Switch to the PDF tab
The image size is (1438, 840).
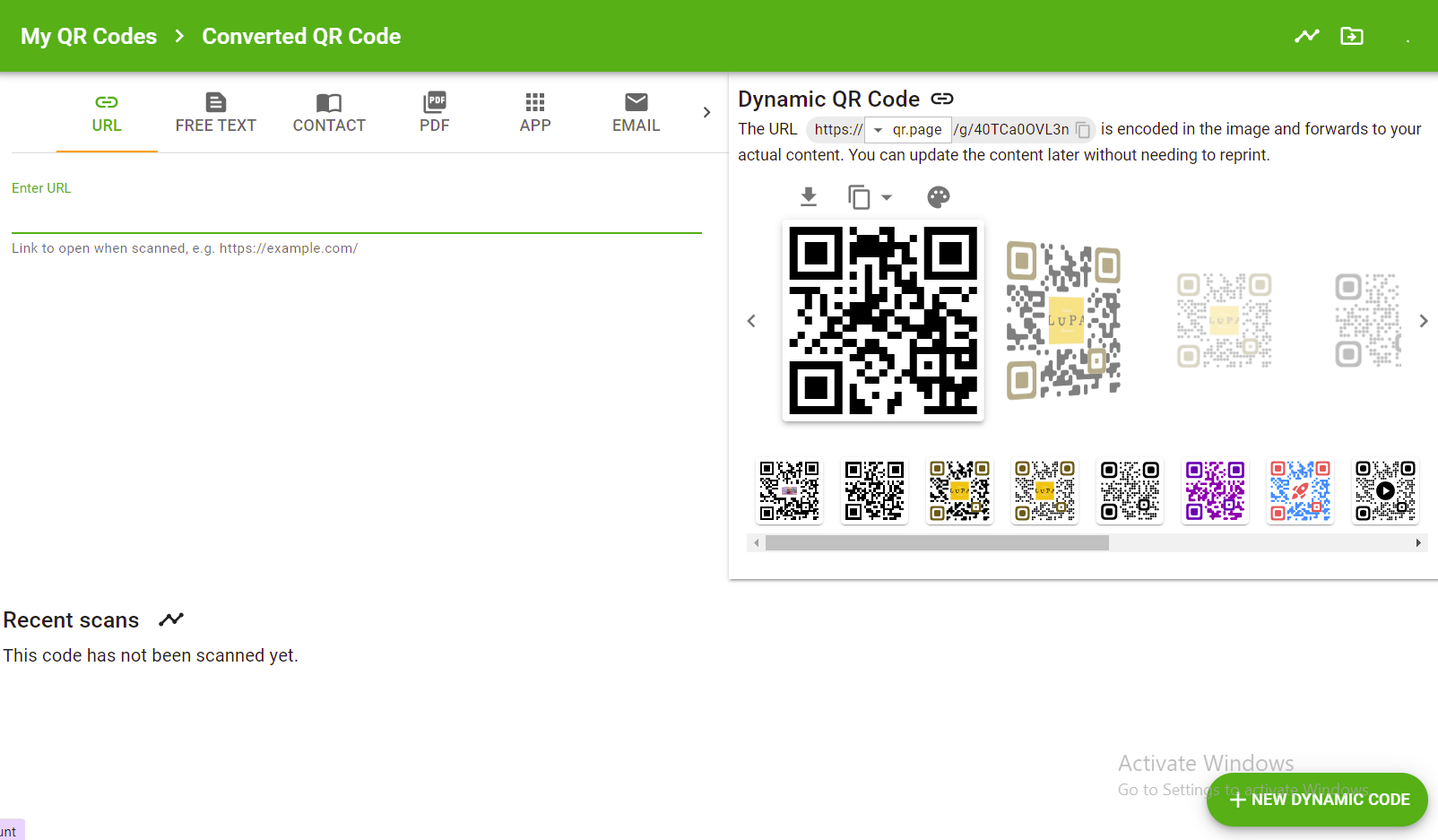pos(434,113)
